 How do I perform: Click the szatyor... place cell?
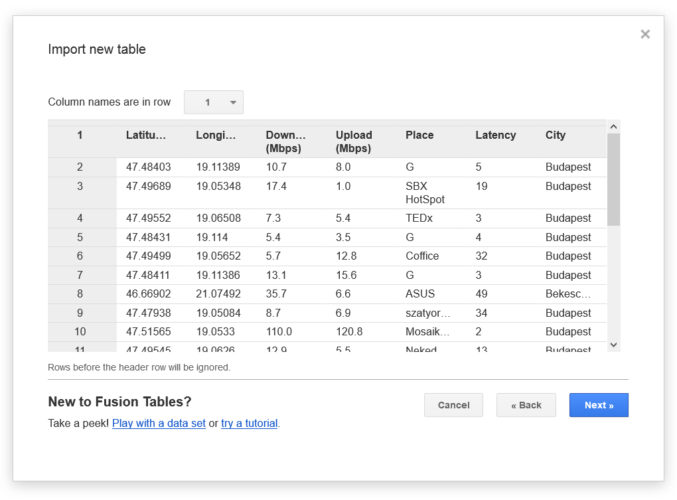(x=427, y=313)
